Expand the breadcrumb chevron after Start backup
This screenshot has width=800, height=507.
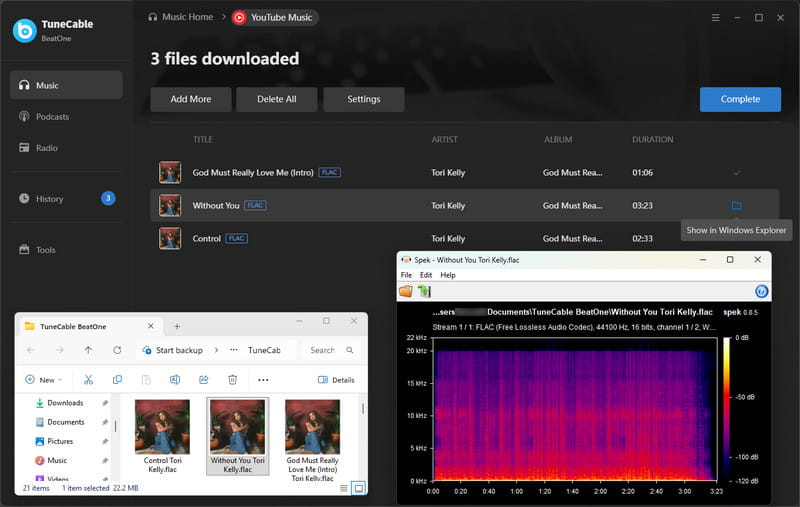tap(216, 350)
